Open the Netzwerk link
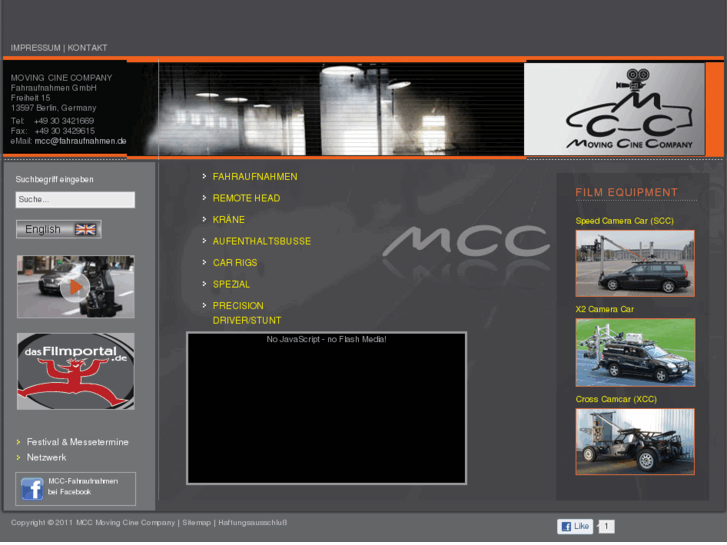Viewport: 727px width, 545px height. 46,457
